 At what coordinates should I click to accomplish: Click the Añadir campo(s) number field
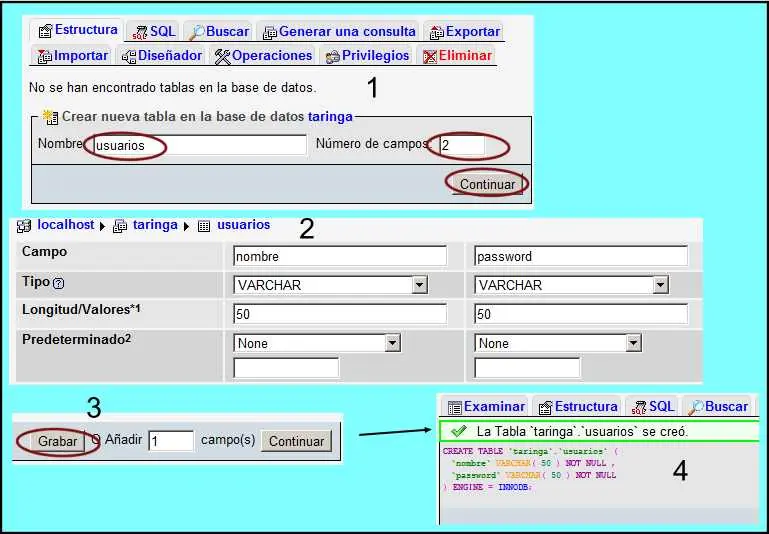pos(171,441)
